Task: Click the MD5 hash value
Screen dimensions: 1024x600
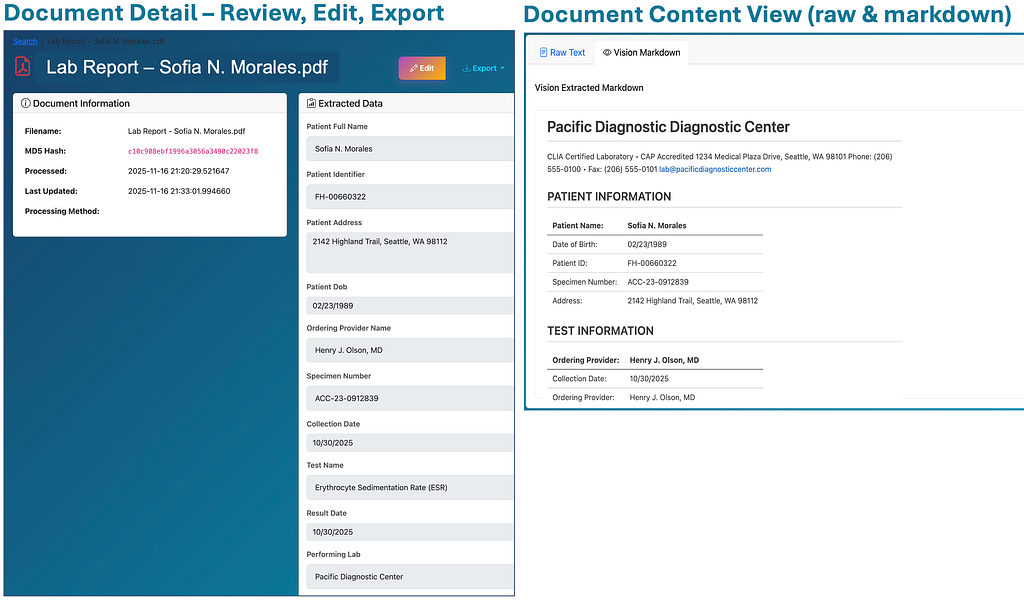Action: 193,151
